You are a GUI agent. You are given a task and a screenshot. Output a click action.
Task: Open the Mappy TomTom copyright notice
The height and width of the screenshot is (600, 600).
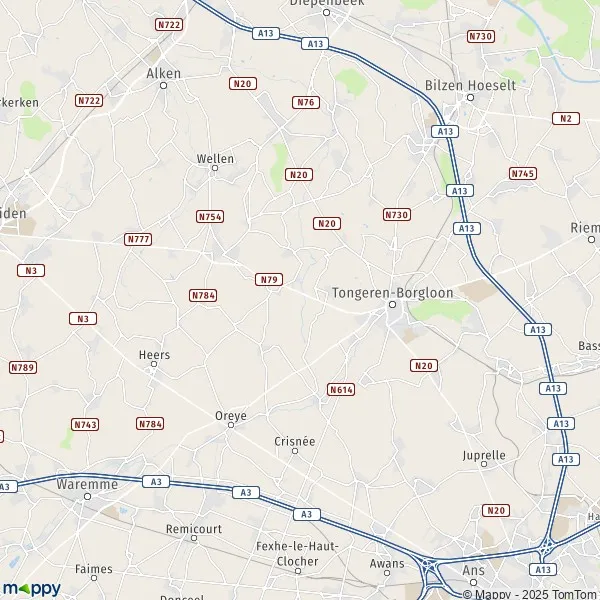[x=531, y=595]
